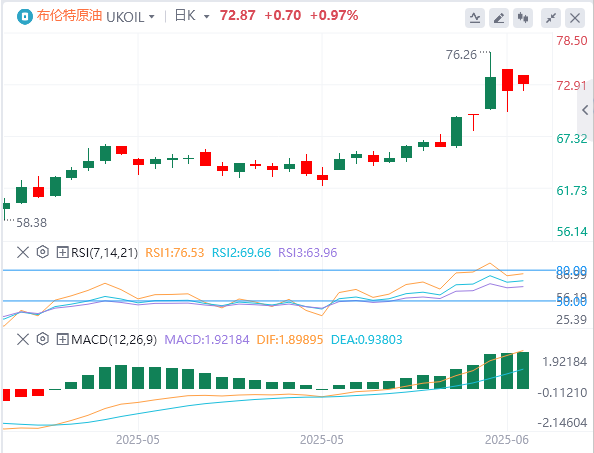Open the UKOIL symbol dropdown arrow
Viewport: 594px width, 453px height.
point(152,17)
